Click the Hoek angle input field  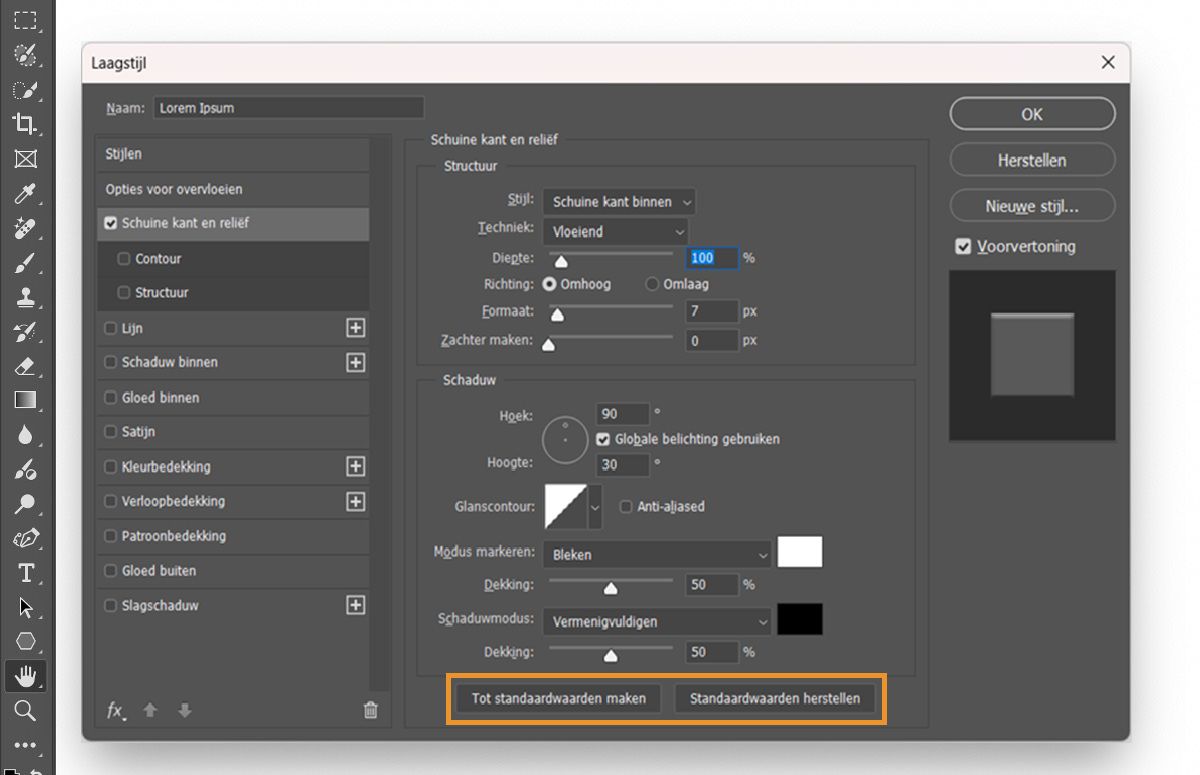(x=623, y=414)
